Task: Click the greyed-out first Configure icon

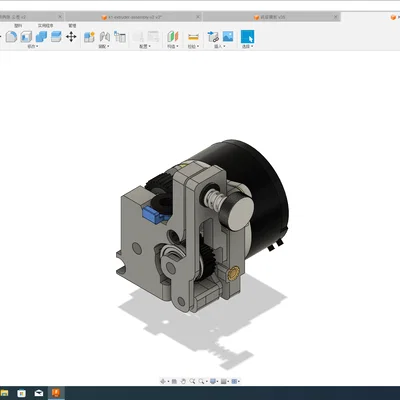Action: click(138, 37)
